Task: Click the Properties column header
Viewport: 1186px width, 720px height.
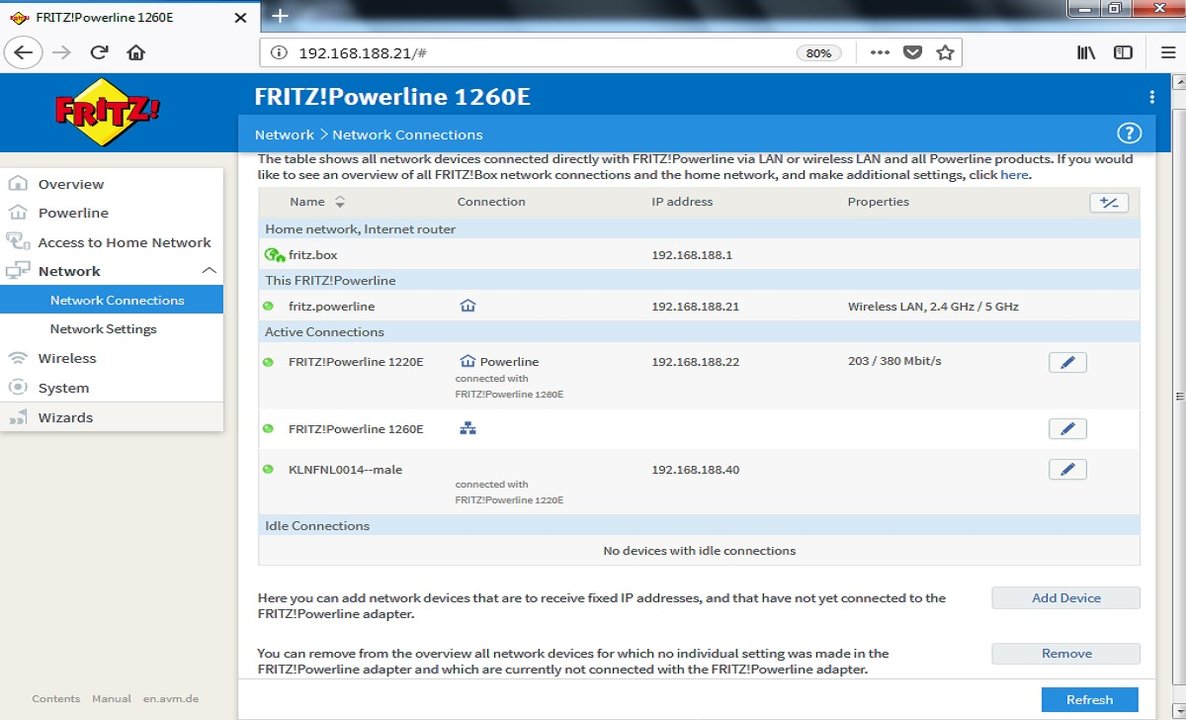Action: 878,202
